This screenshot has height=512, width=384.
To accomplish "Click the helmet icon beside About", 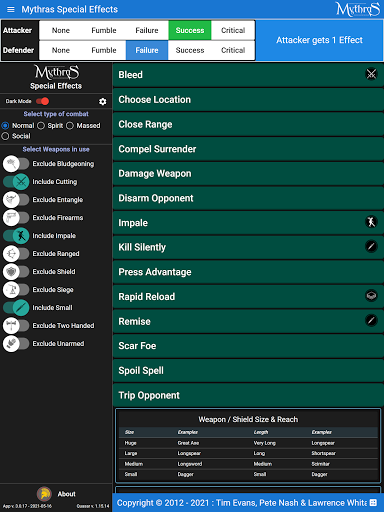I will point(44,494).
